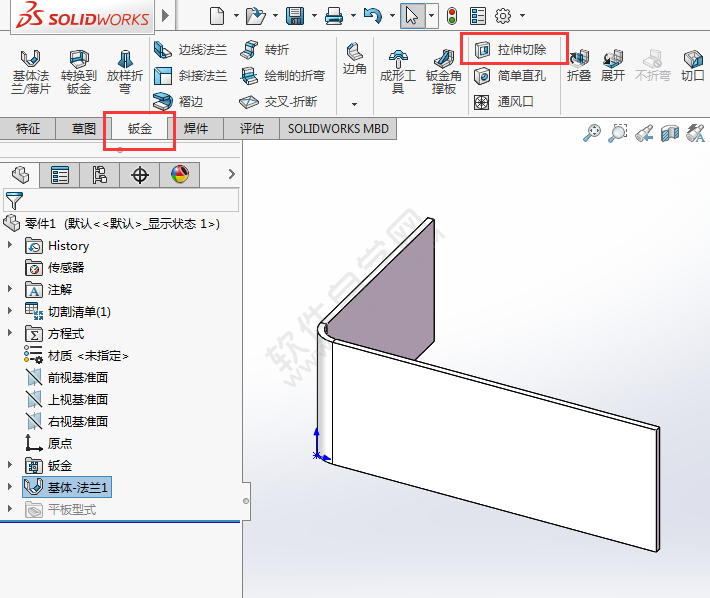
Task: Click the New document icon
Action: 217,16
